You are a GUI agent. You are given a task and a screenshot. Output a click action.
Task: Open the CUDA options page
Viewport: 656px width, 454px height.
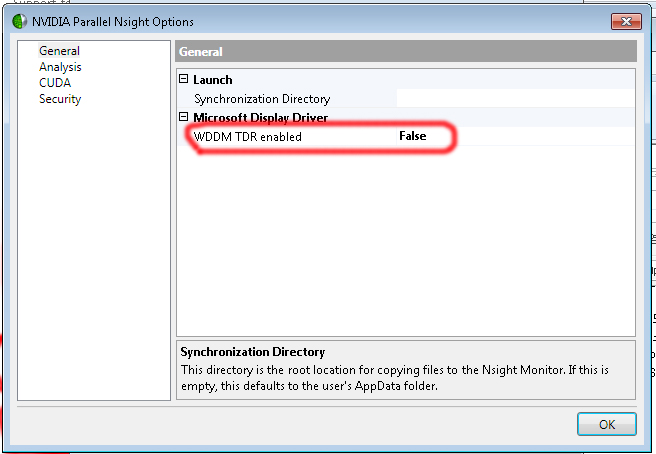tap(55, 83)
